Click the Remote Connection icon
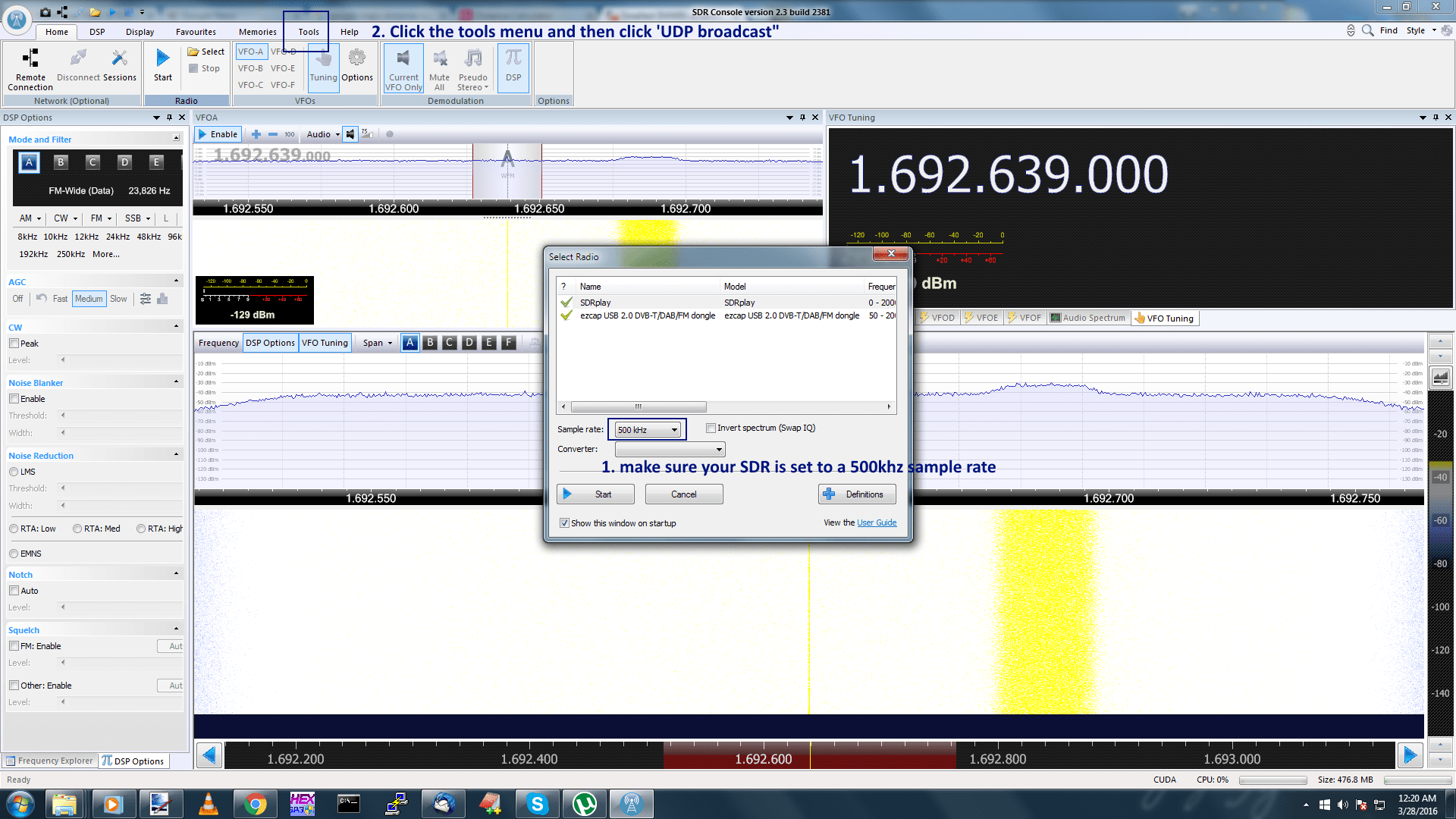Screen dimensions: 1456x819 pyautogui.click(x=30, y=58)
